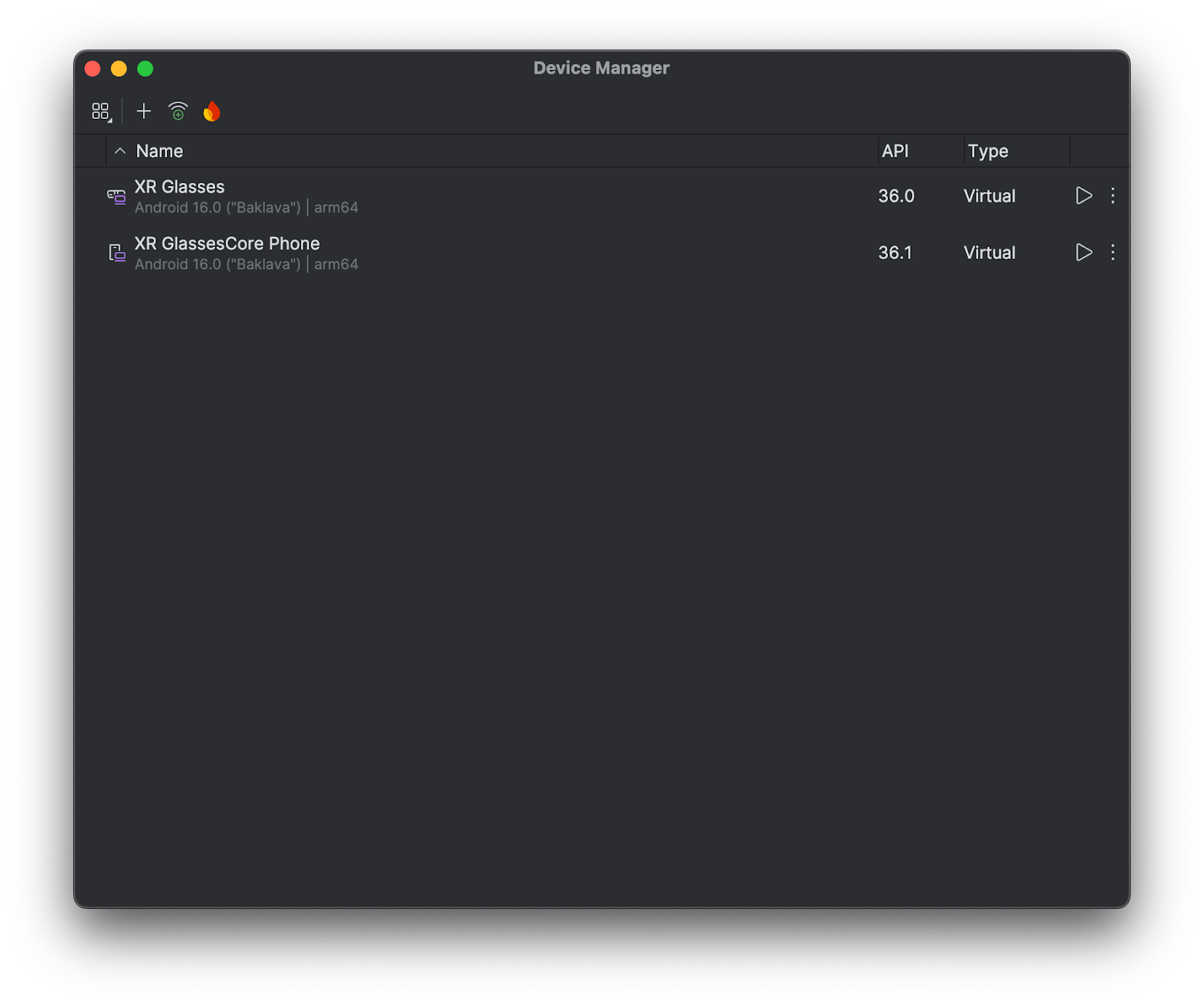Click the XR Glasses device type icon
Screen dimensions: 1204x1006
(117, 196)
